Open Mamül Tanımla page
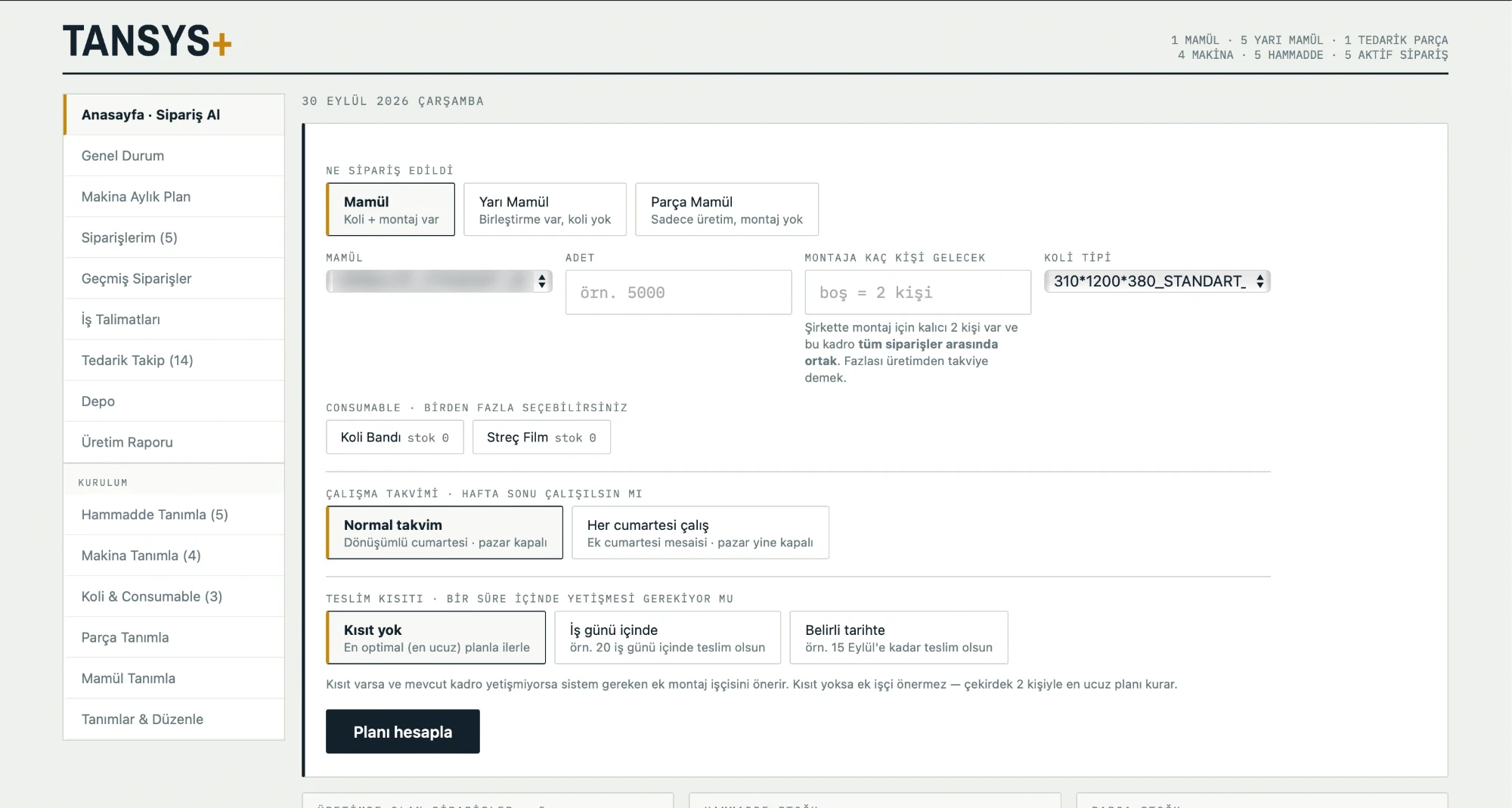Viewport: 1512px width, 808px height. click(x=174, y=679)
